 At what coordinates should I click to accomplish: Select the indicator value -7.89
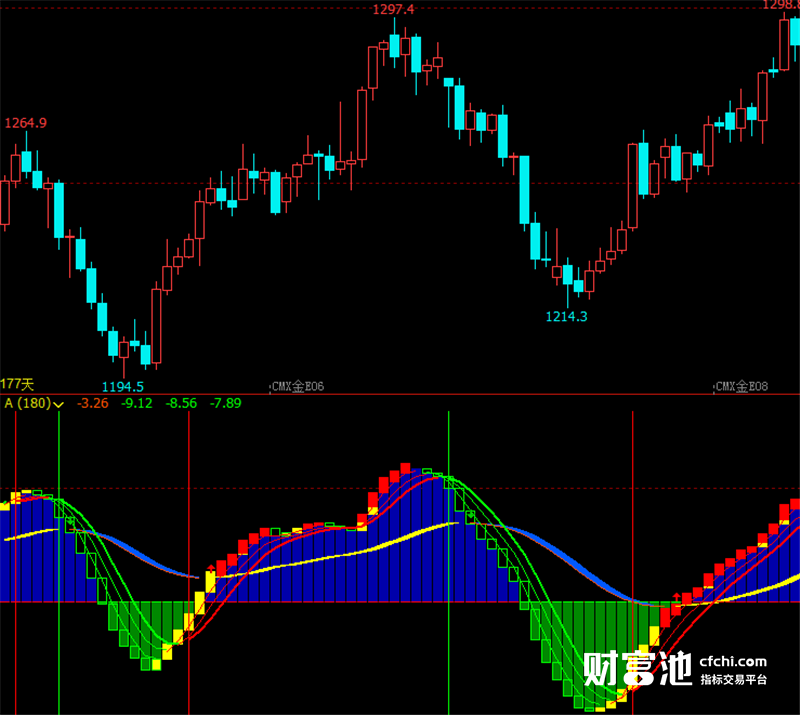coord(226,403)
